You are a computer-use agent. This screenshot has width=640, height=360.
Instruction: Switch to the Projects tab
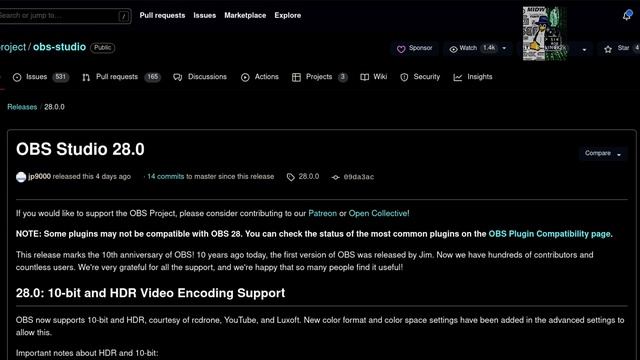pos(320,77)
